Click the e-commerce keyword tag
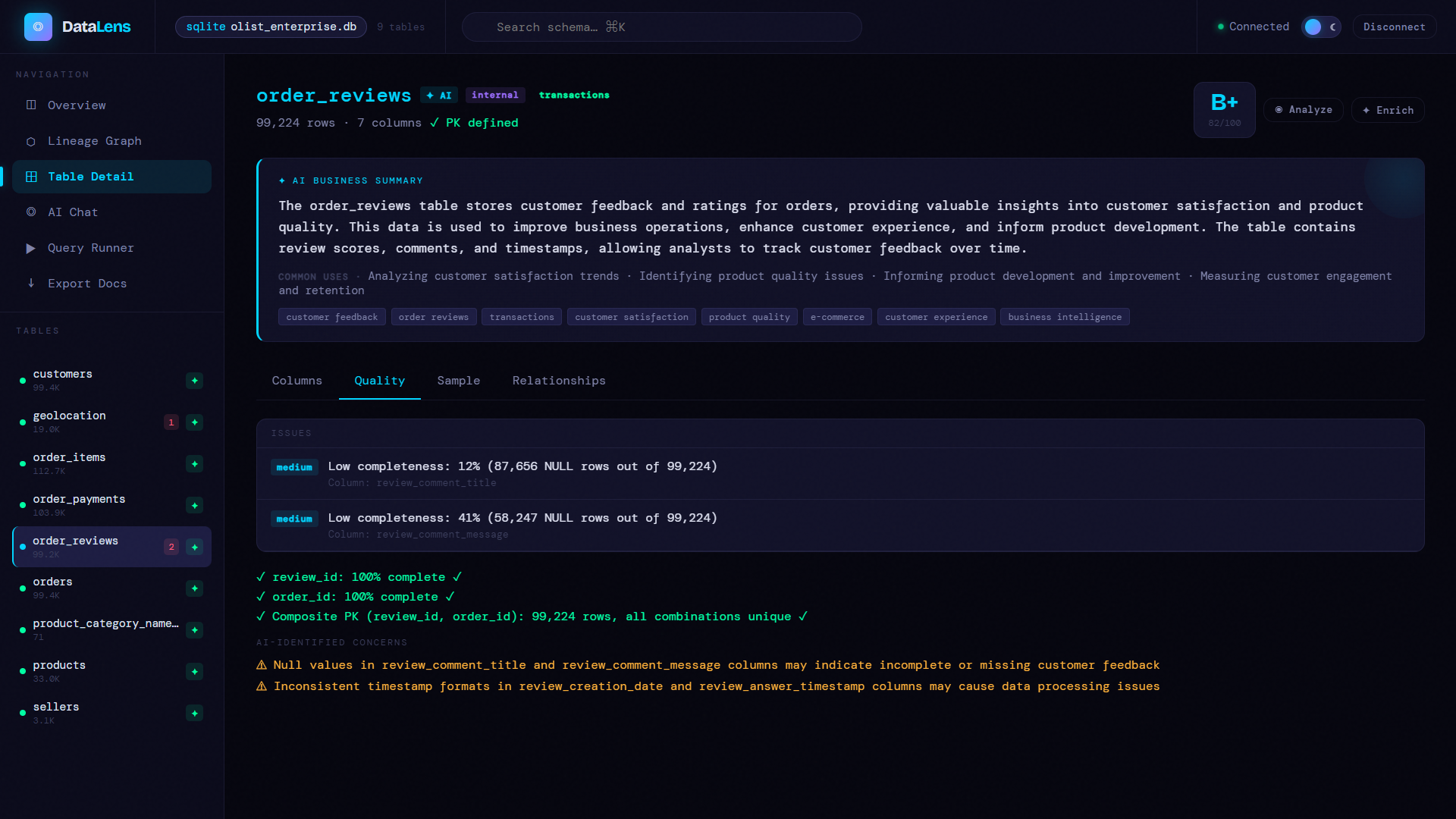Screen dimensions: 1456x819 (x=837, y=317)
